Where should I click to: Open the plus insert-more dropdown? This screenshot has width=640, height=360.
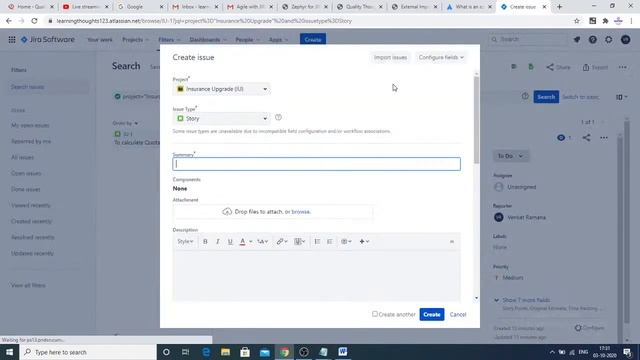(x=364, y=242)
